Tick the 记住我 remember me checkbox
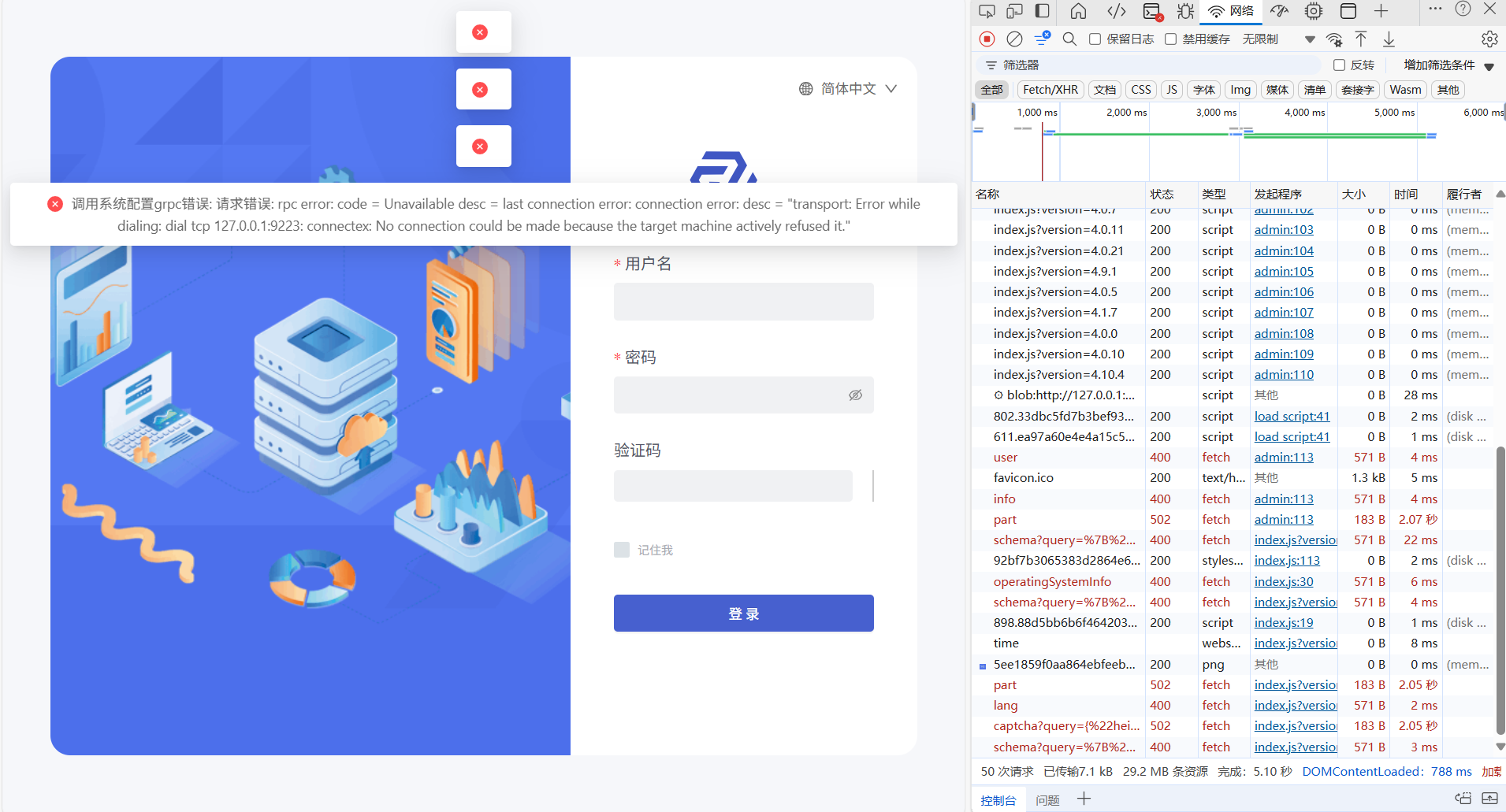Image resolution: width=1506 pixels, height=812 pixels. 622,550
